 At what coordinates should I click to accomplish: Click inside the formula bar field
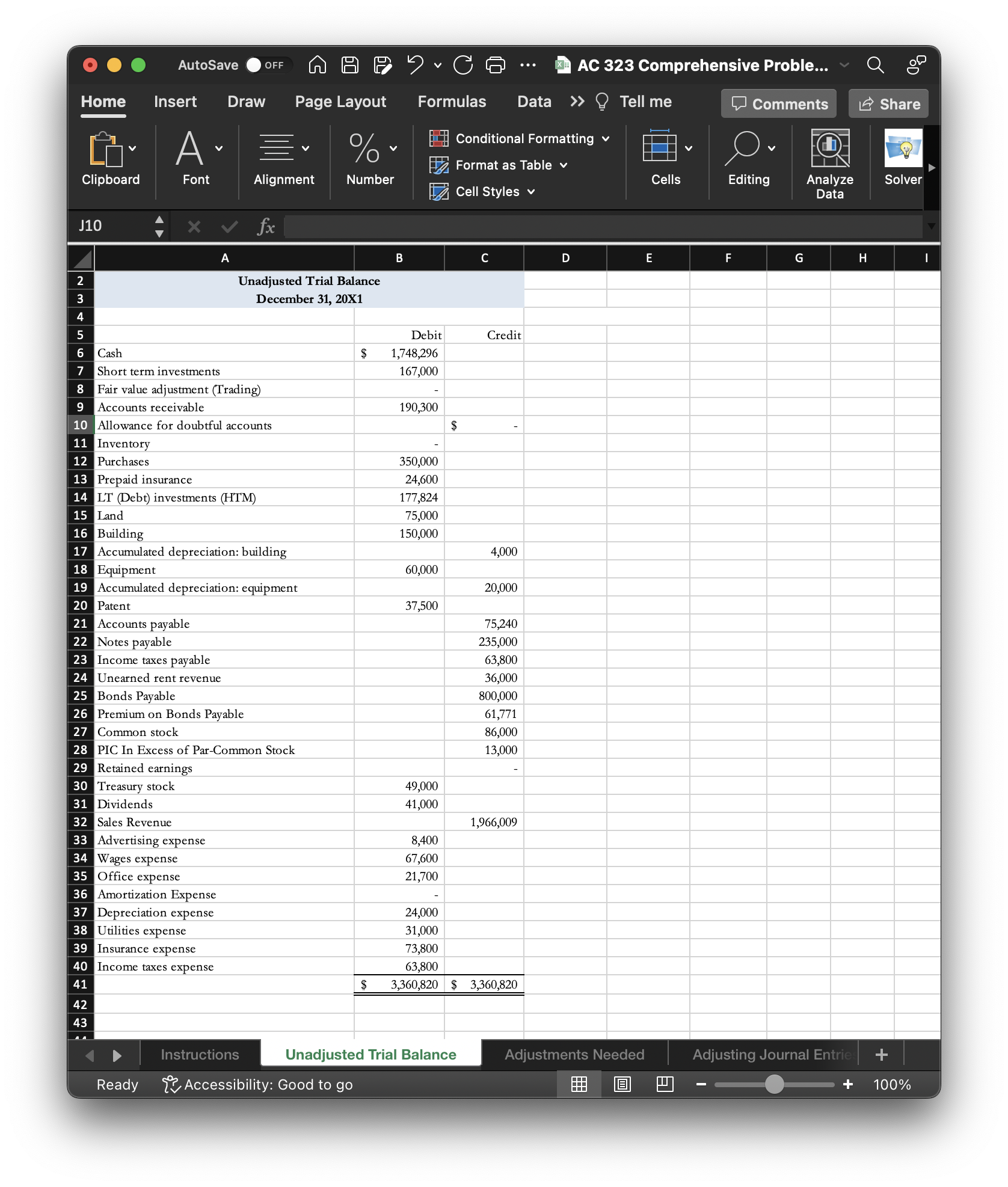pos(603,227)
